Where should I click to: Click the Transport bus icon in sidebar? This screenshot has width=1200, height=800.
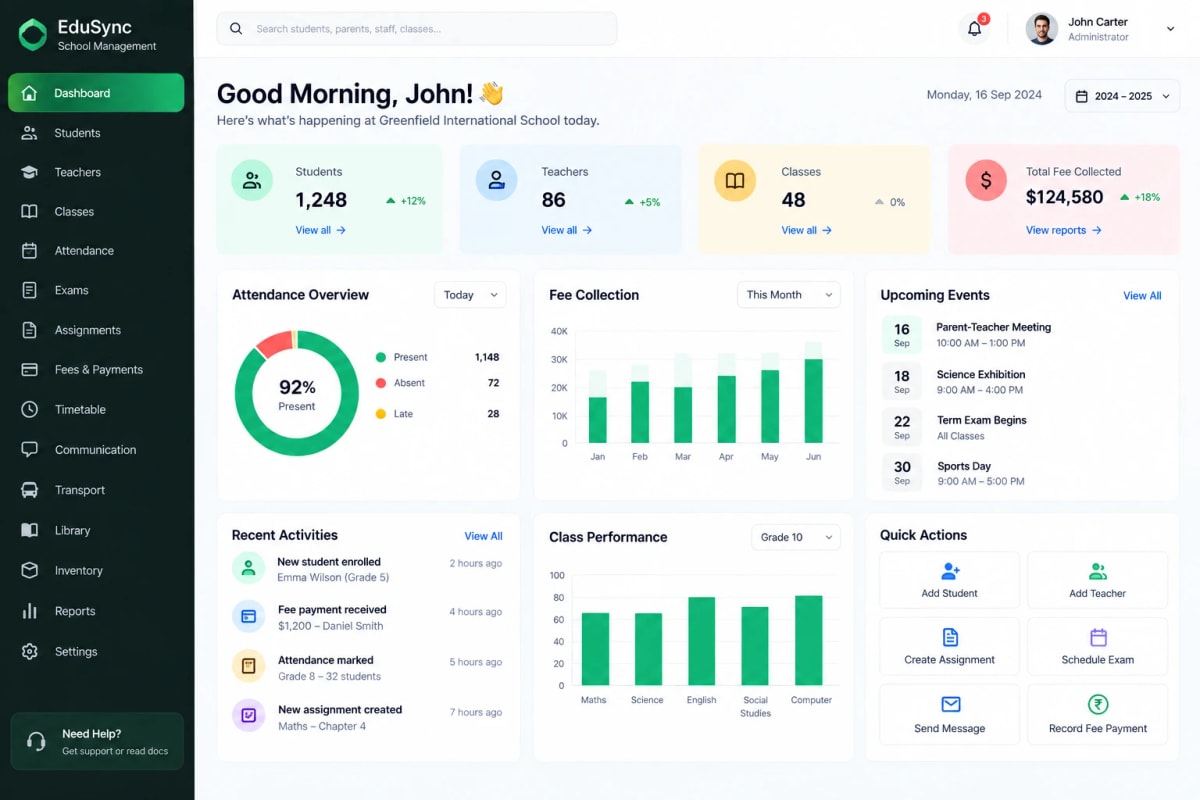pyautogui.click(x=30, y=490)
